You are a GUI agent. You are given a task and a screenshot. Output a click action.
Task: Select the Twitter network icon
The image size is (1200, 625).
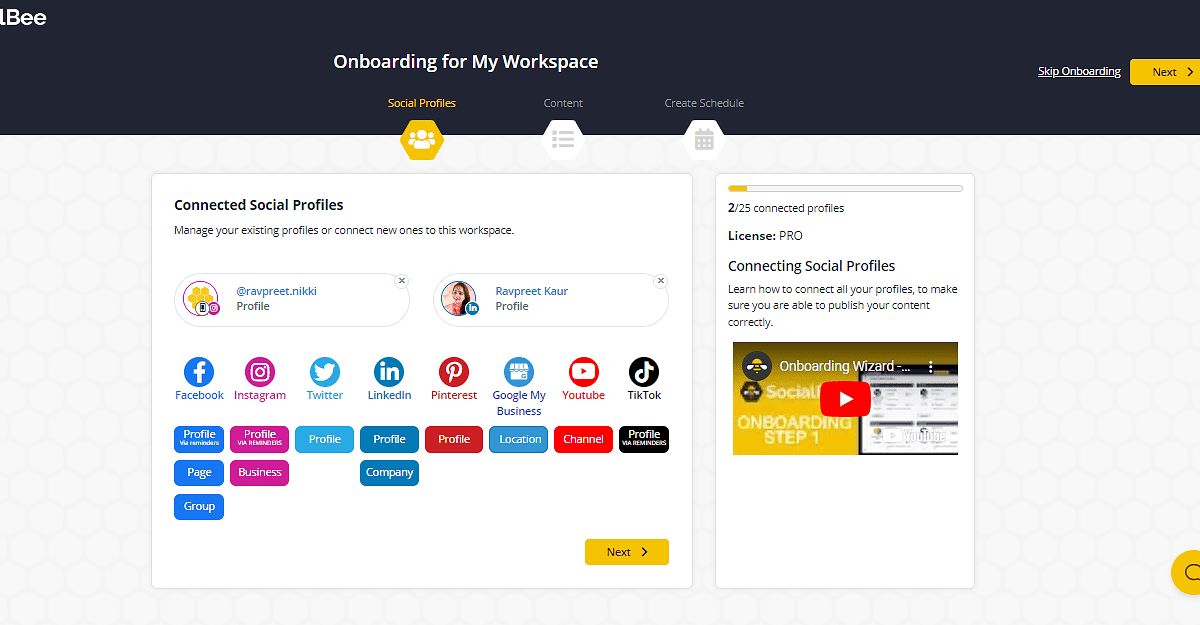pos(324,370)
